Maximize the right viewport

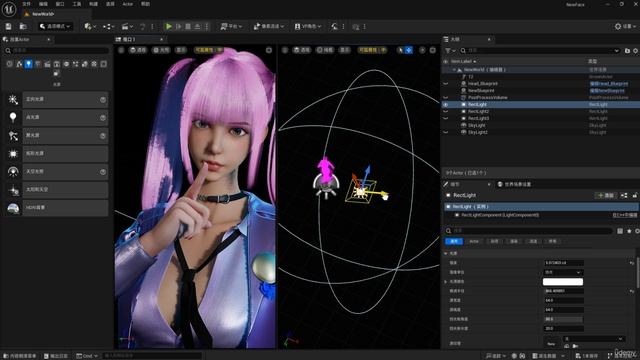point(433,50)
